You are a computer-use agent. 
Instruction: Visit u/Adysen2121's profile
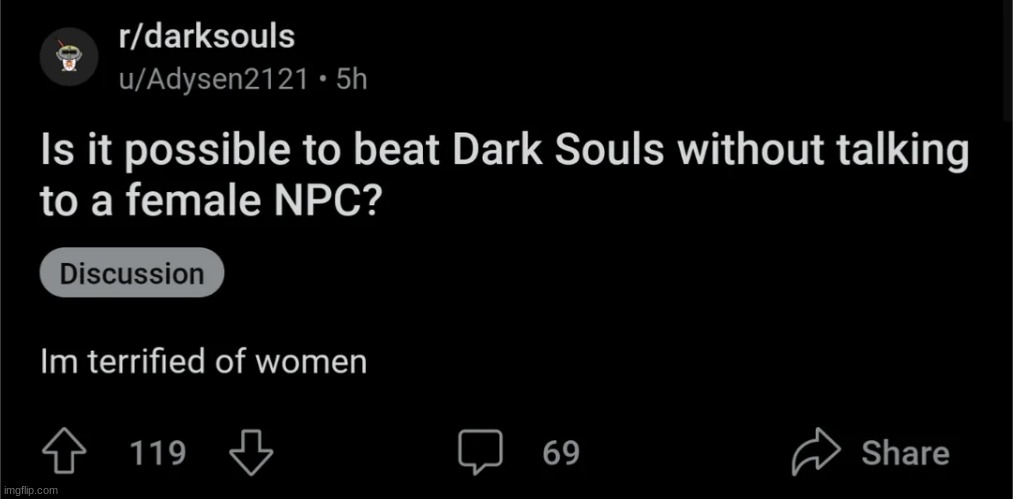click(x=212, y=78)
